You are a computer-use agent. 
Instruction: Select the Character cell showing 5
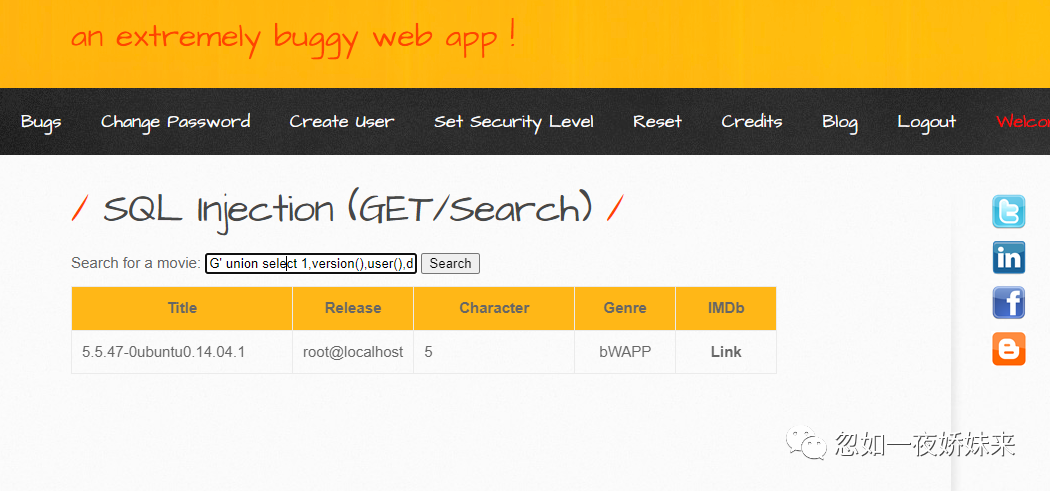494,352
